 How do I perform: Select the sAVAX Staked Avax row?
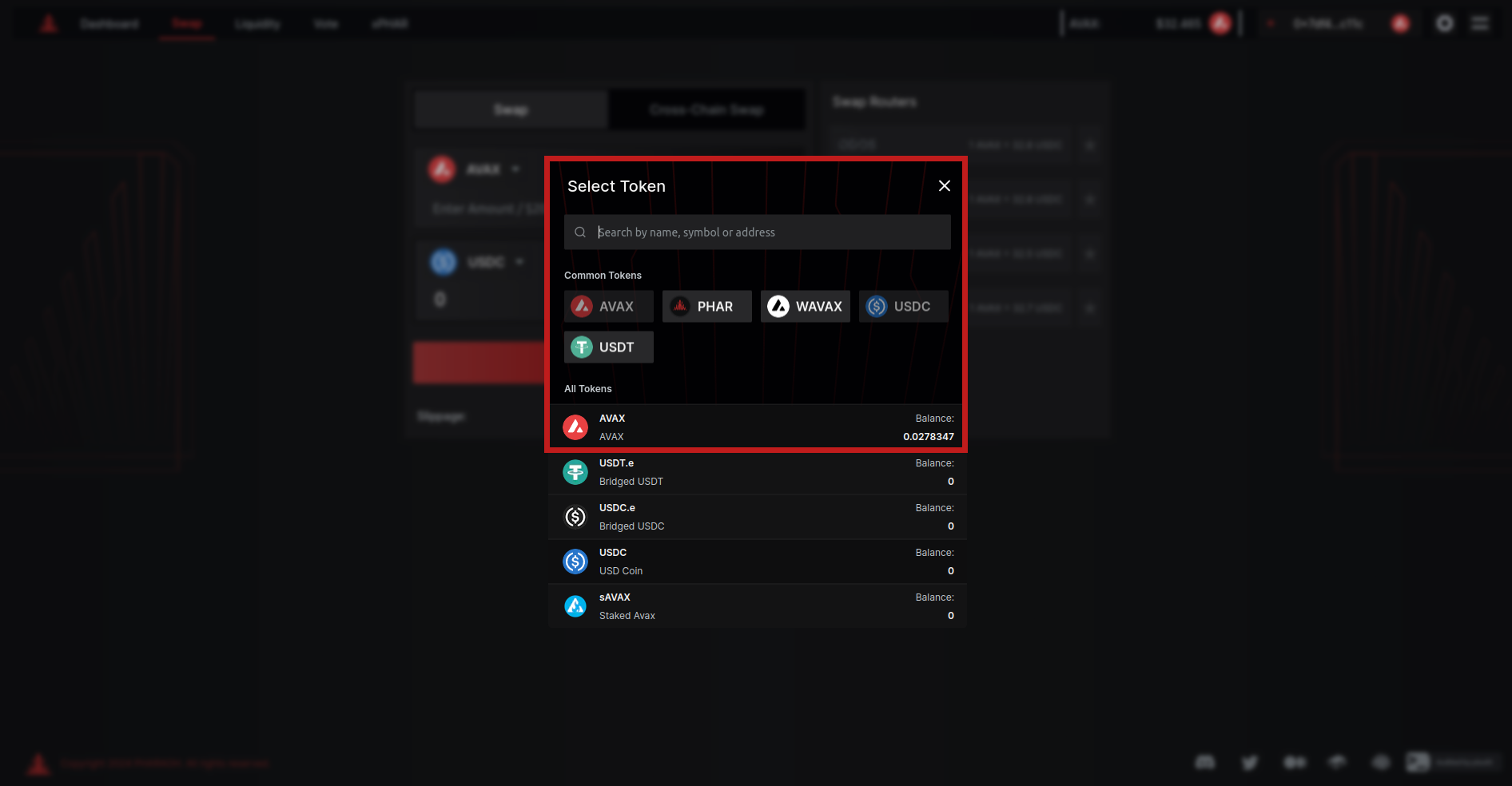(757, 606)
